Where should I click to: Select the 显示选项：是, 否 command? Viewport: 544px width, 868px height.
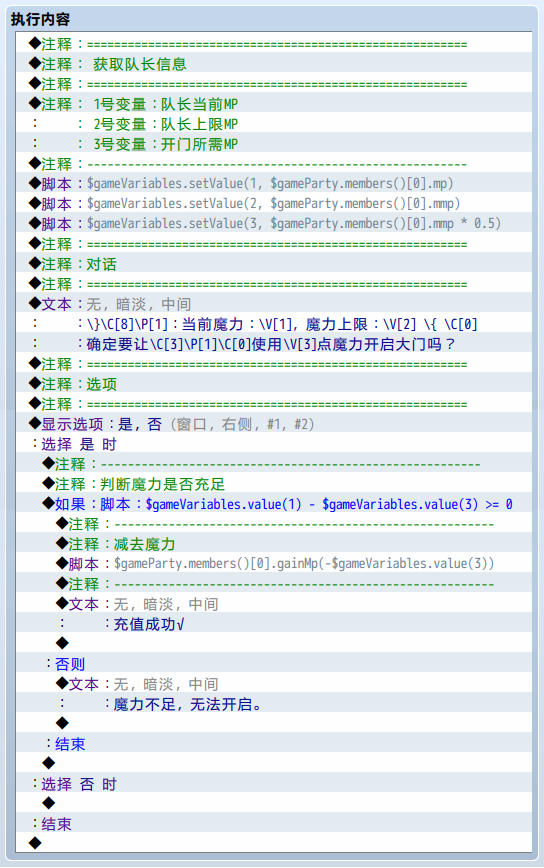click(274, 424)
